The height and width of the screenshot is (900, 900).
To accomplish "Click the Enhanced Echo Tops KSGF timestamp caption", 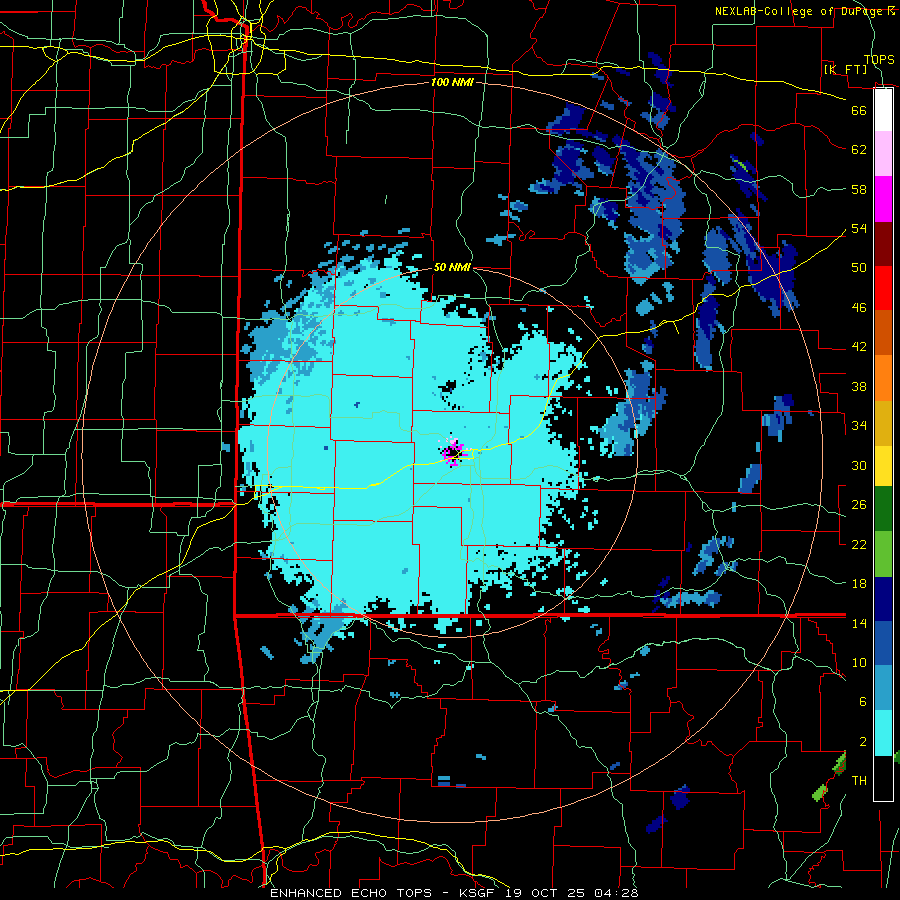I will pyautogui.click(x=454, y=893).
